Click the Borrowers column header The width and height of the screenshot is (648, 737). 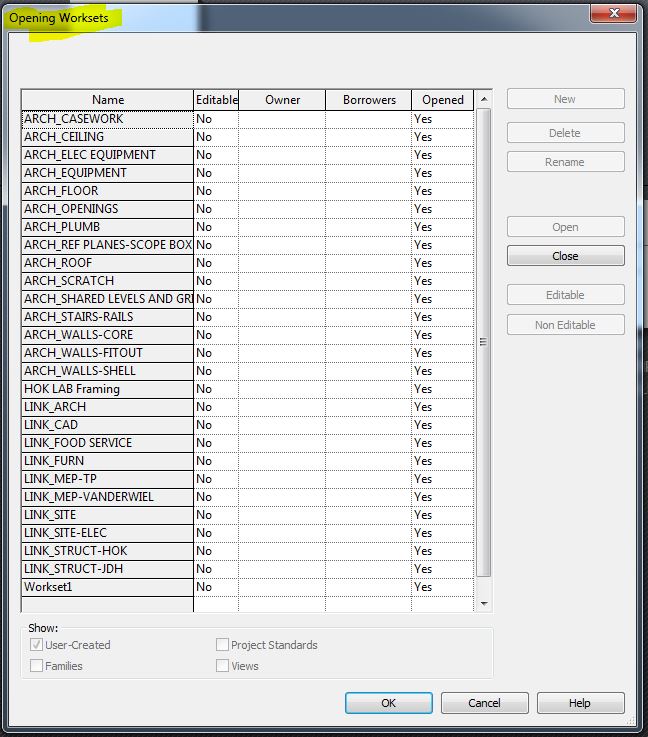tap(368, 100)
